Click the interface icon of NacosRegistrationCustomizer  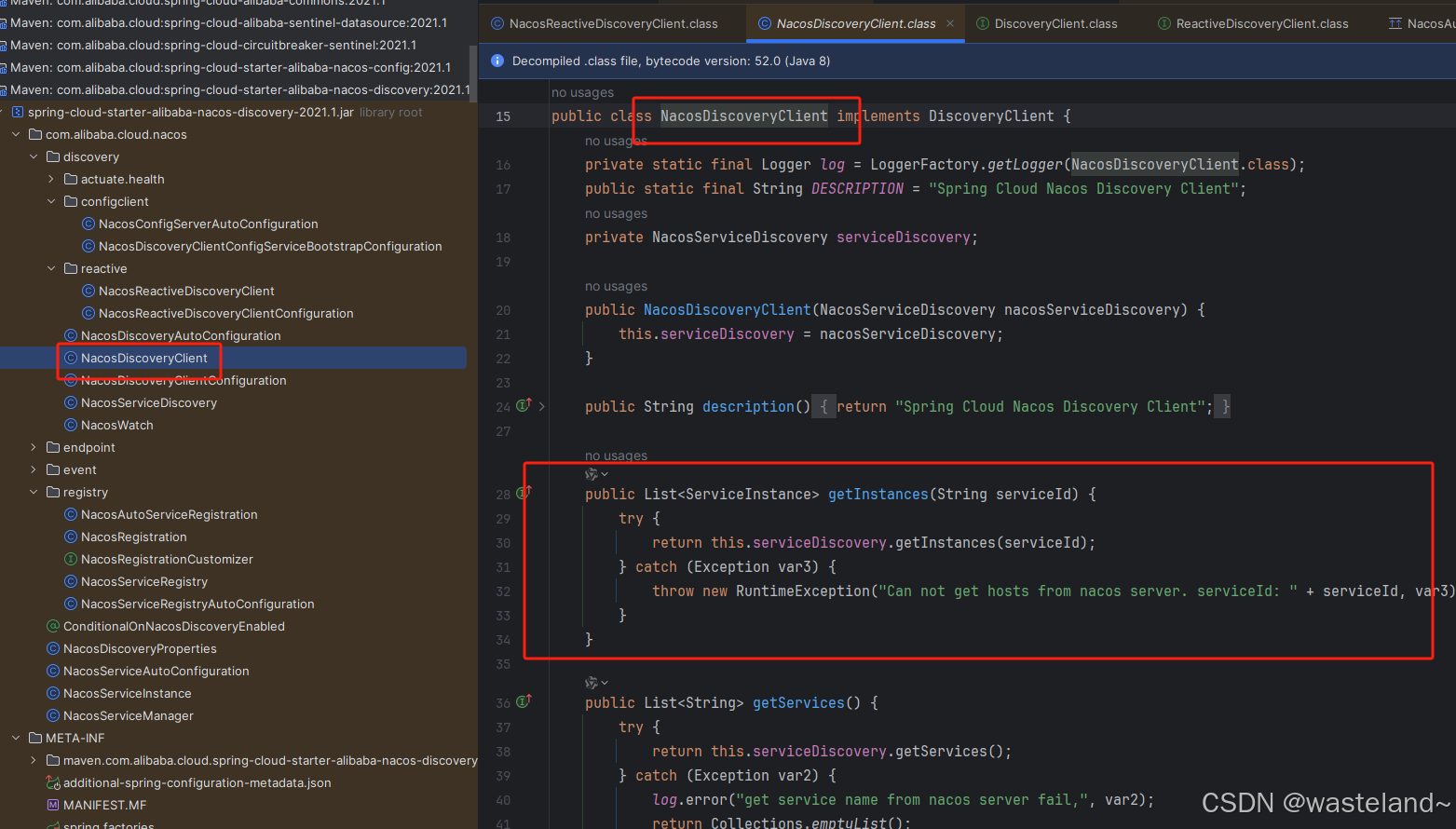[71, 559]
